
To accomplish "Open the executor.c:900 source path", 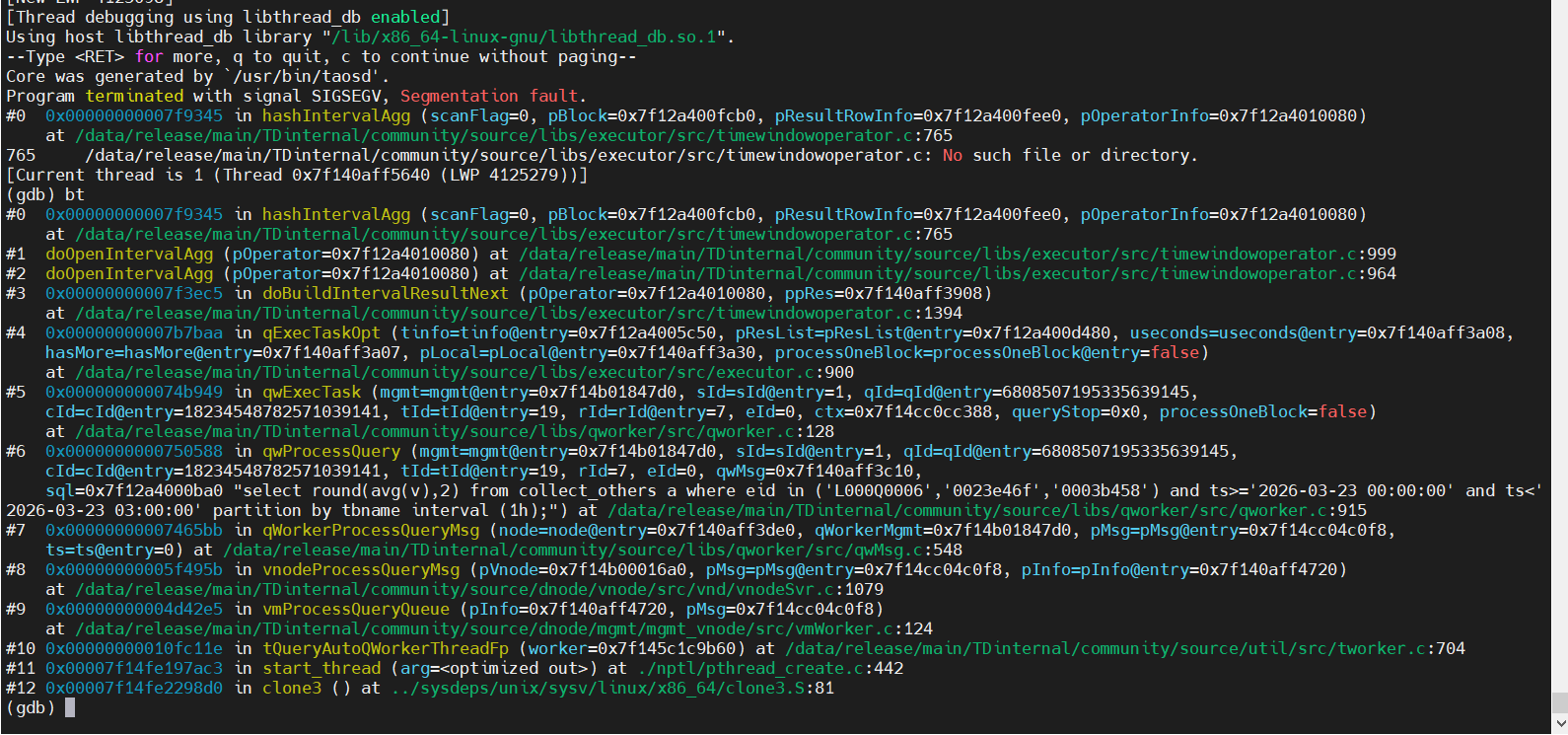I will [x=463, y=372].
